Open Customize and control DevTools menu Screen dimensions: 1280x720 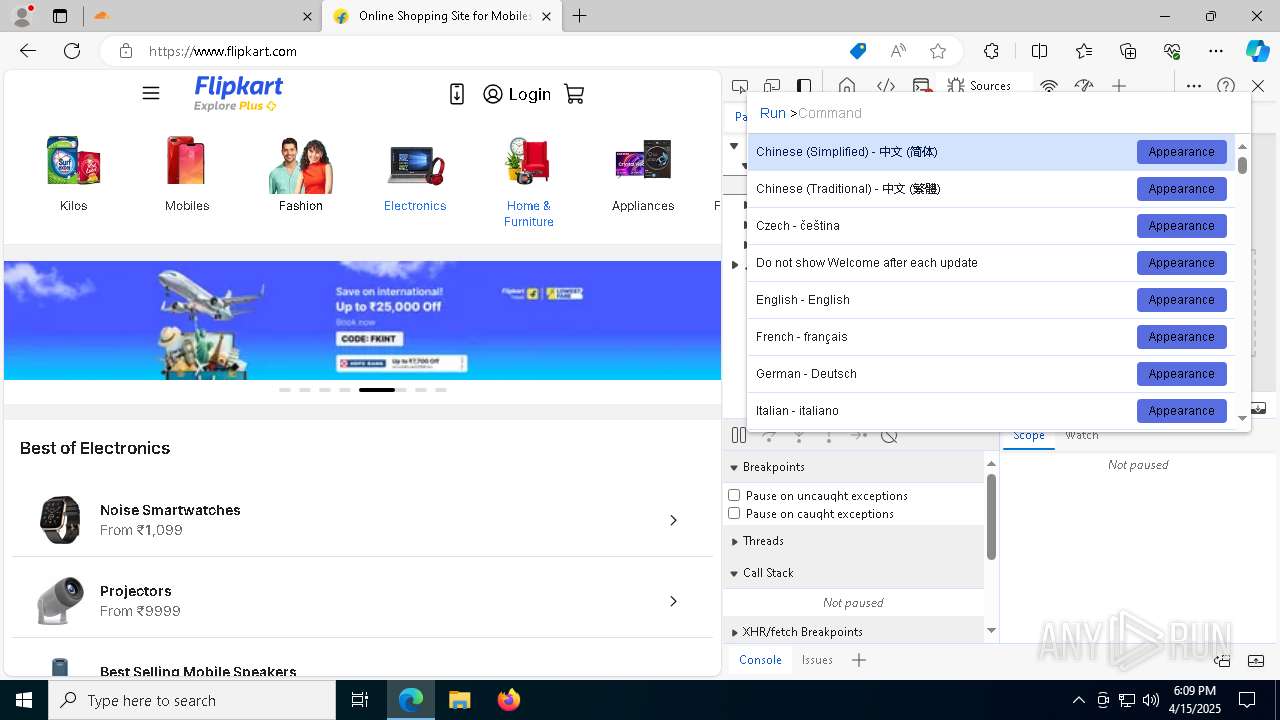coord(1194,86)
